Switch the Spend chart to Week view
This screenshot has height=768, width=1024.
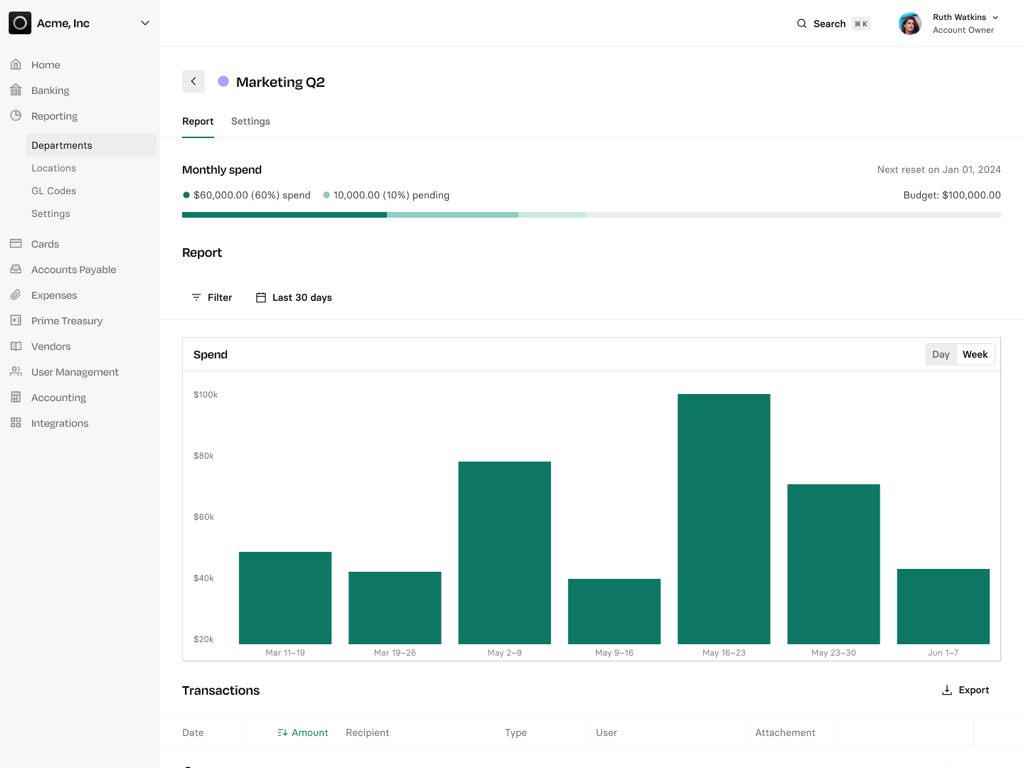(x=975, y=354)
